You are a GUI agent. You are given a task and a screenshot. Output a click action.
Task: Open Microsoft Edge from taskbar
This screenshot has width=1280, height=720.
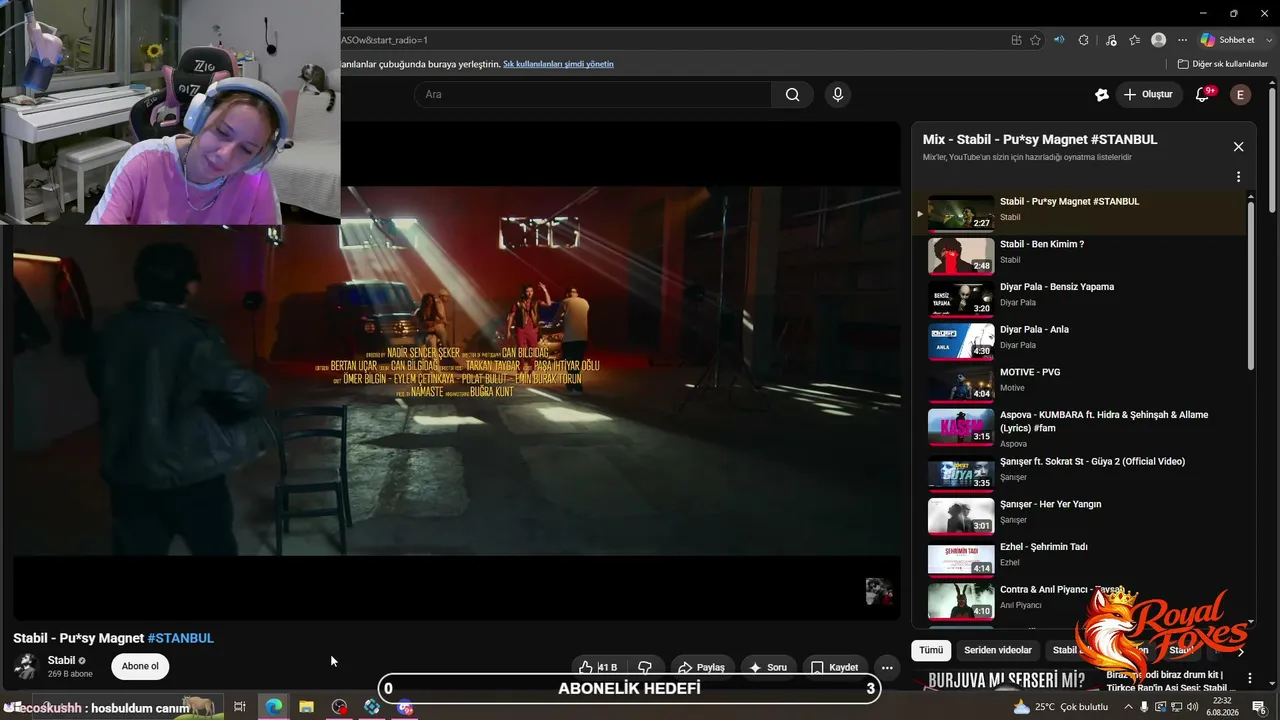pos(273,707)
